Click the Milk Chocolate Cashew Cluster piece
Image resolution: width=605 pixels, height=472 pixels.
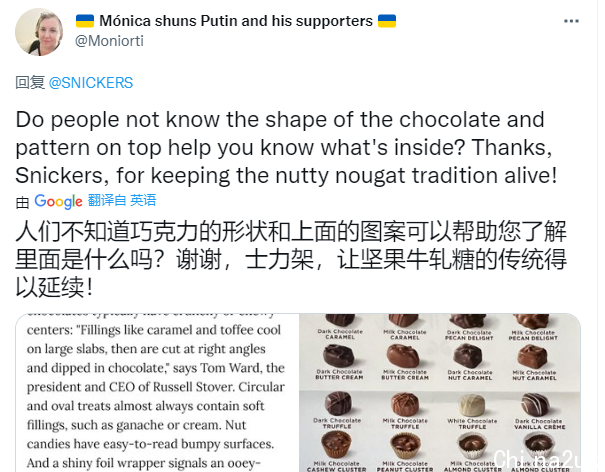click(x=336, y=445)
